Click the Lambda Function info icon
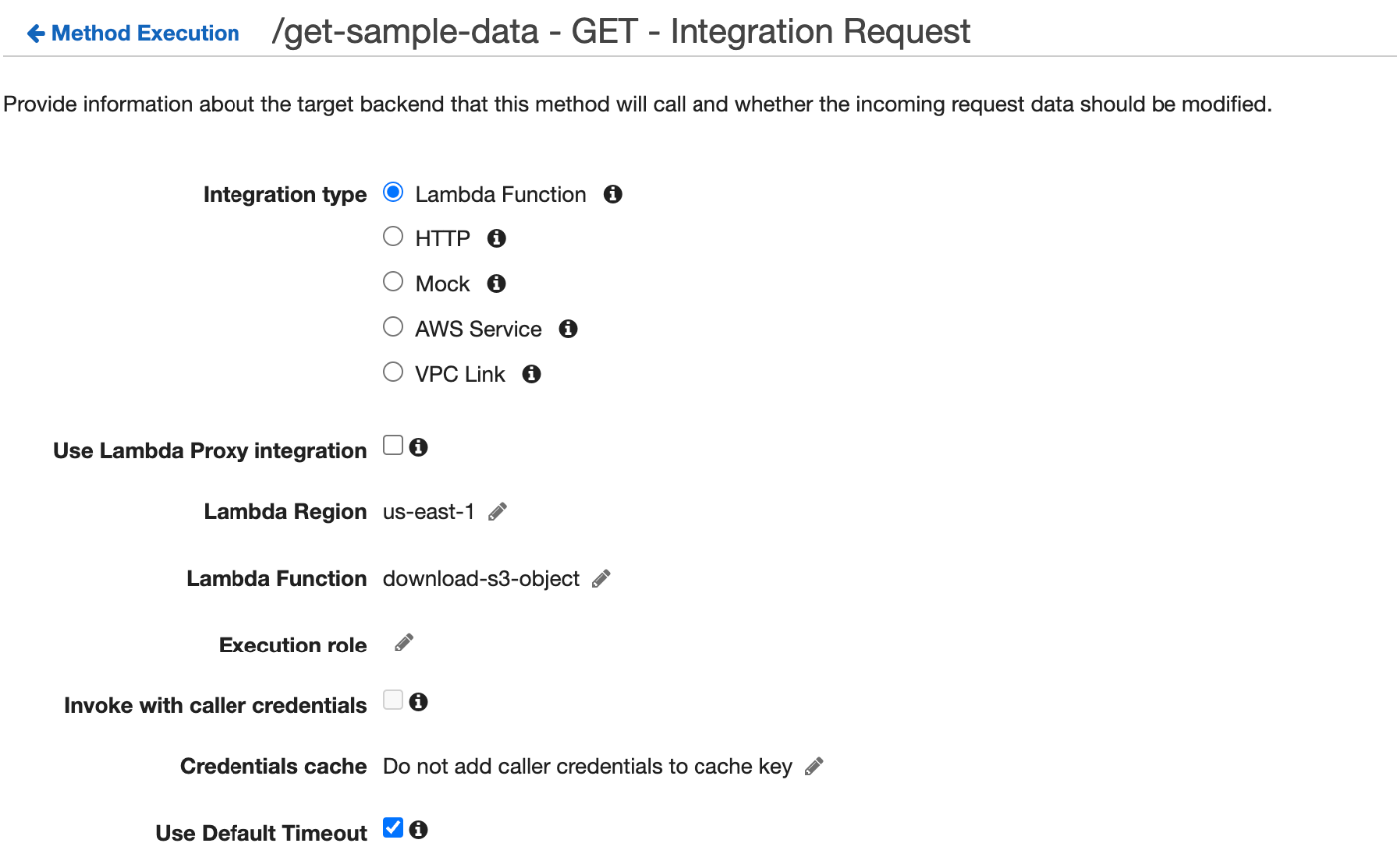 click(613, 194)
